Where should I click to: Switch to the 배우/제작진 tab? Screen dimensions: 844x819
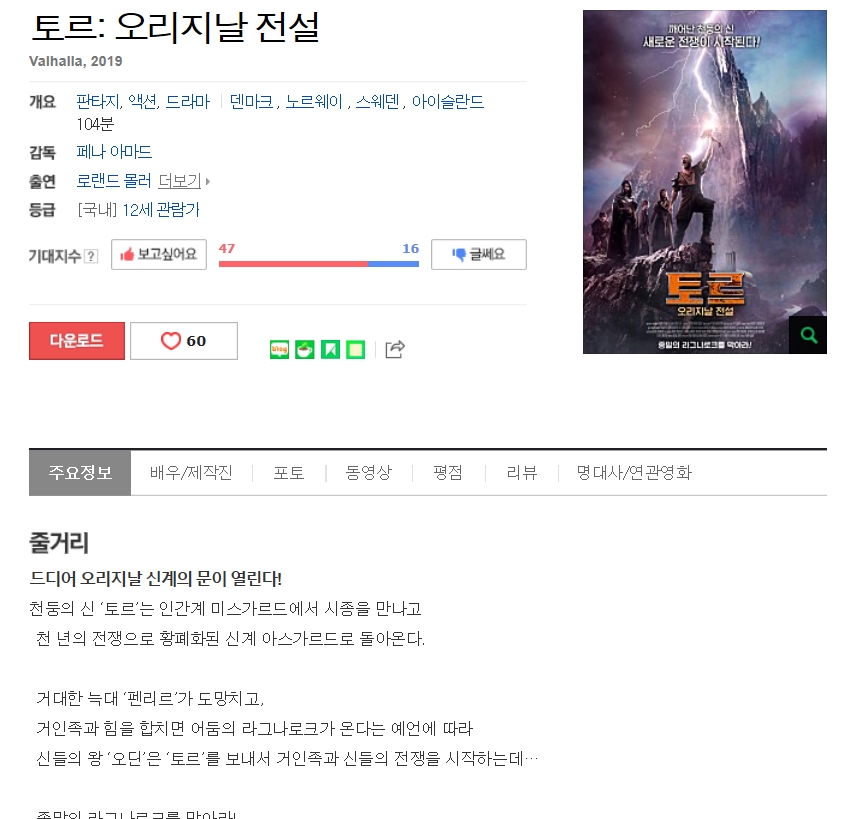point(191,472)
